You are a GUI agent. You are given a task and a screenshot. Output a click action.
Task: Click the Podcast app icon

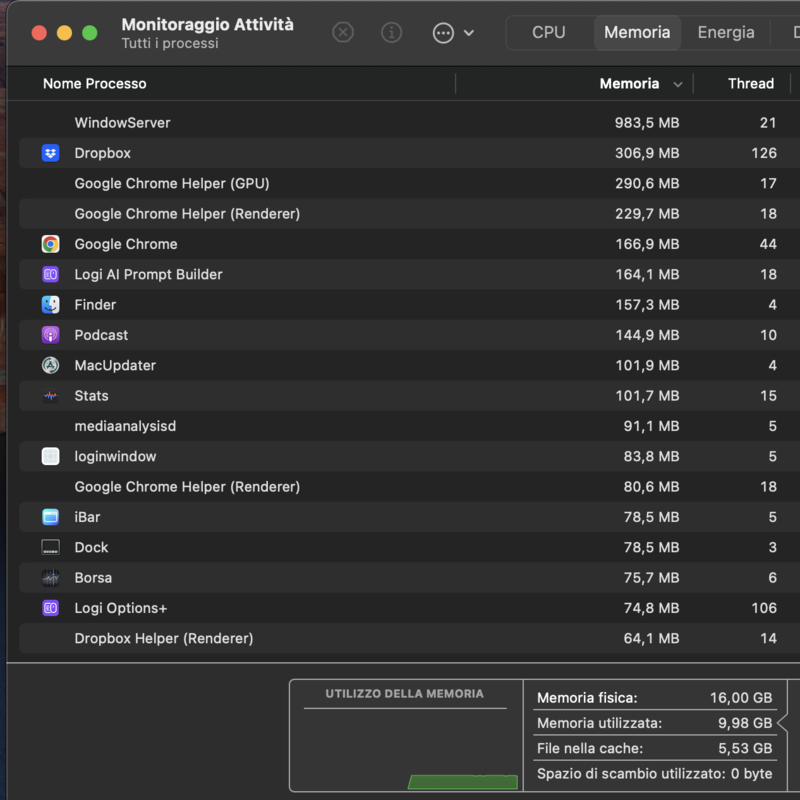point(51,335)
